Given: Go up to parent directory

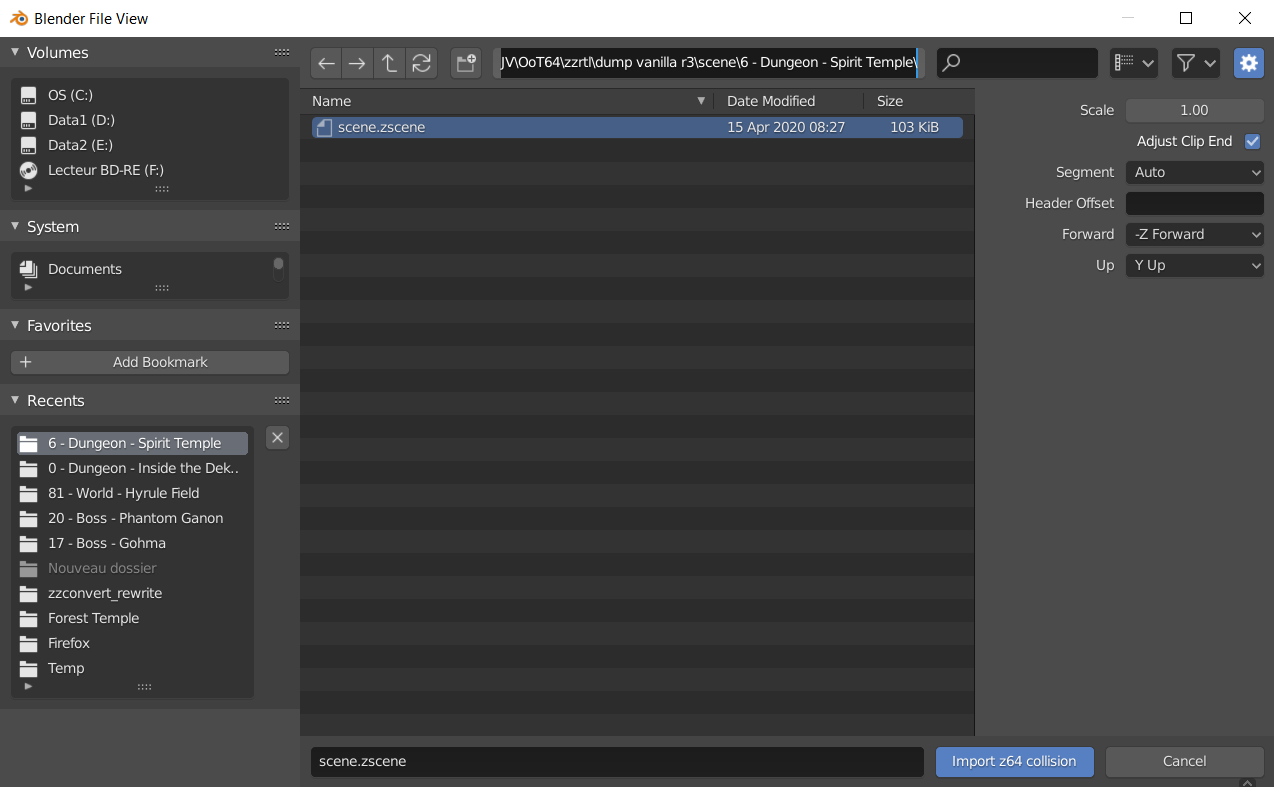Looking at the screenshot, I should pos(389,63).
